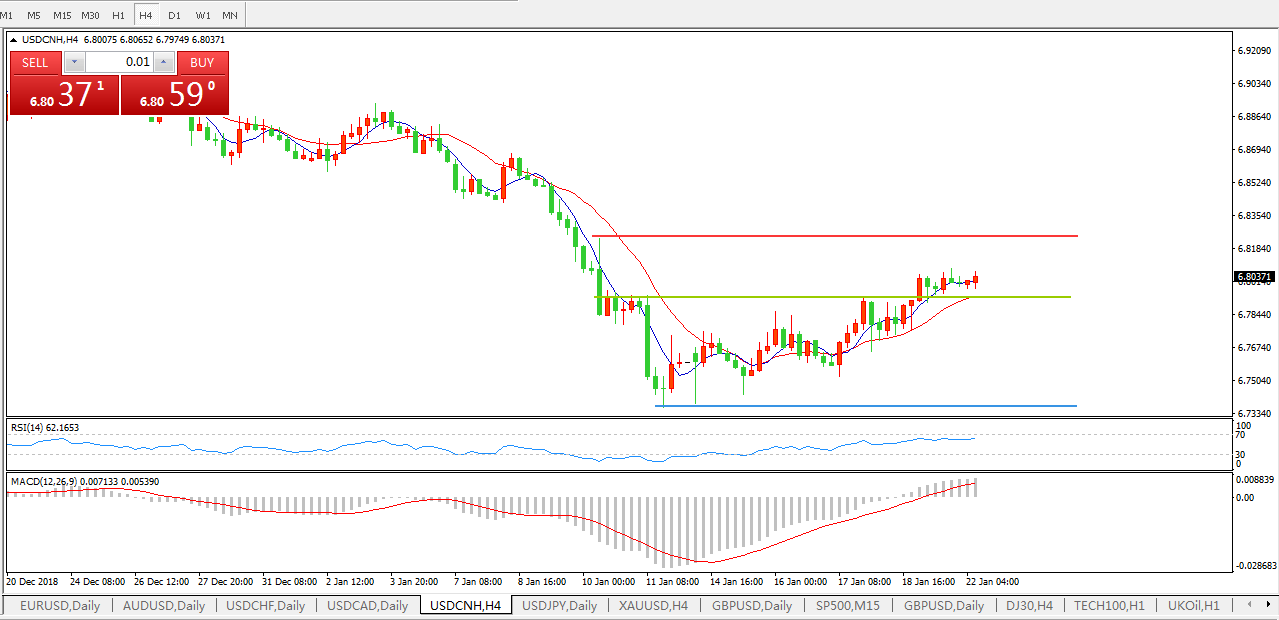
Task: Switch to the XAUUSD,H4 chart tab
Action: point(654,605)
